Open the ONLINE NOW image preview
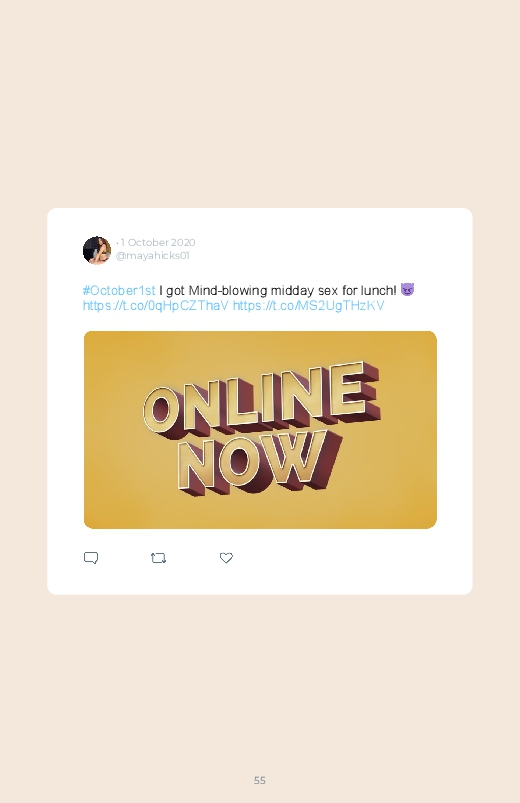 point(260,430)
